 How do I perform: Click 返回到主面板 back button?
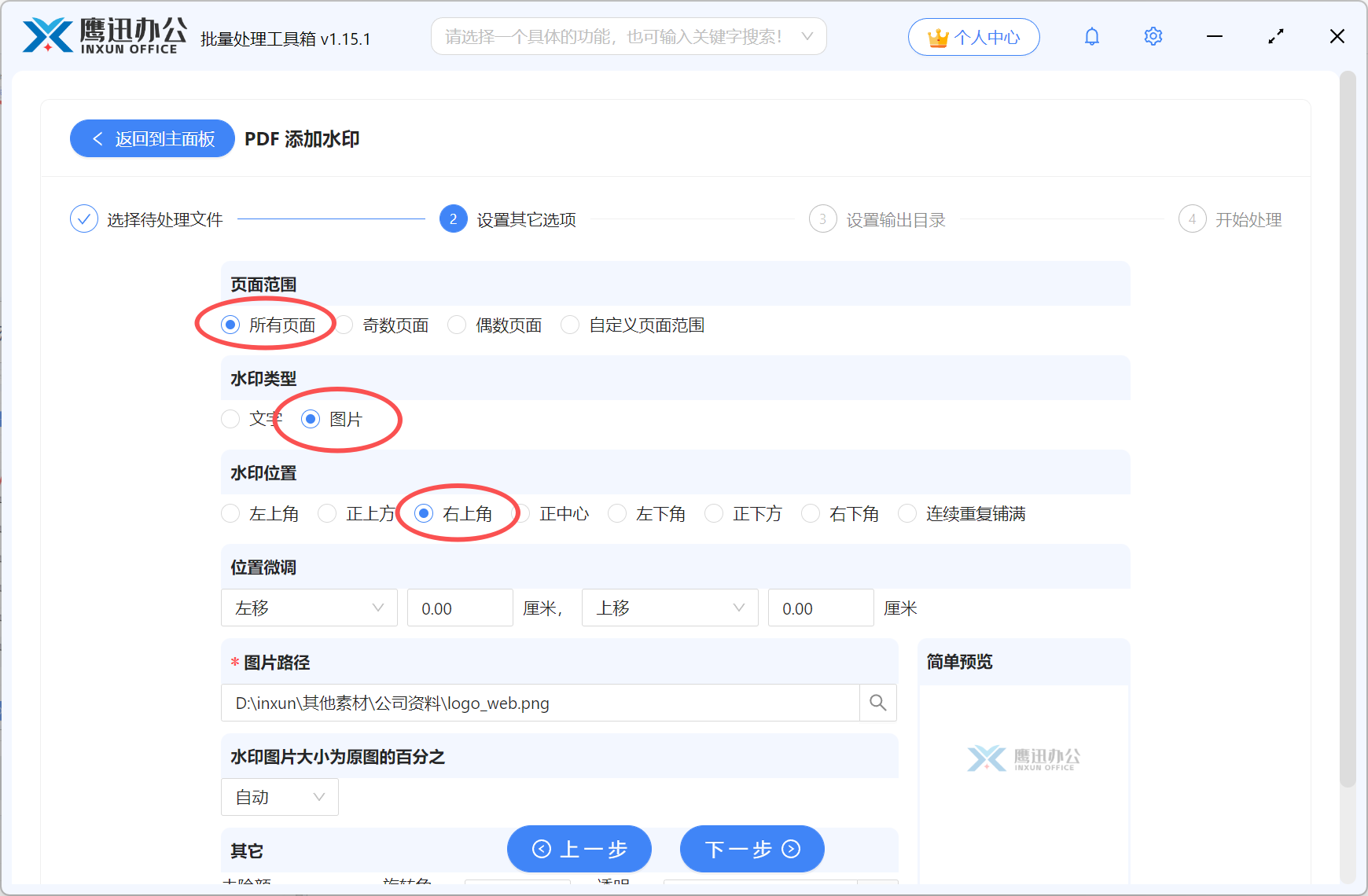(x=152, y=138)
